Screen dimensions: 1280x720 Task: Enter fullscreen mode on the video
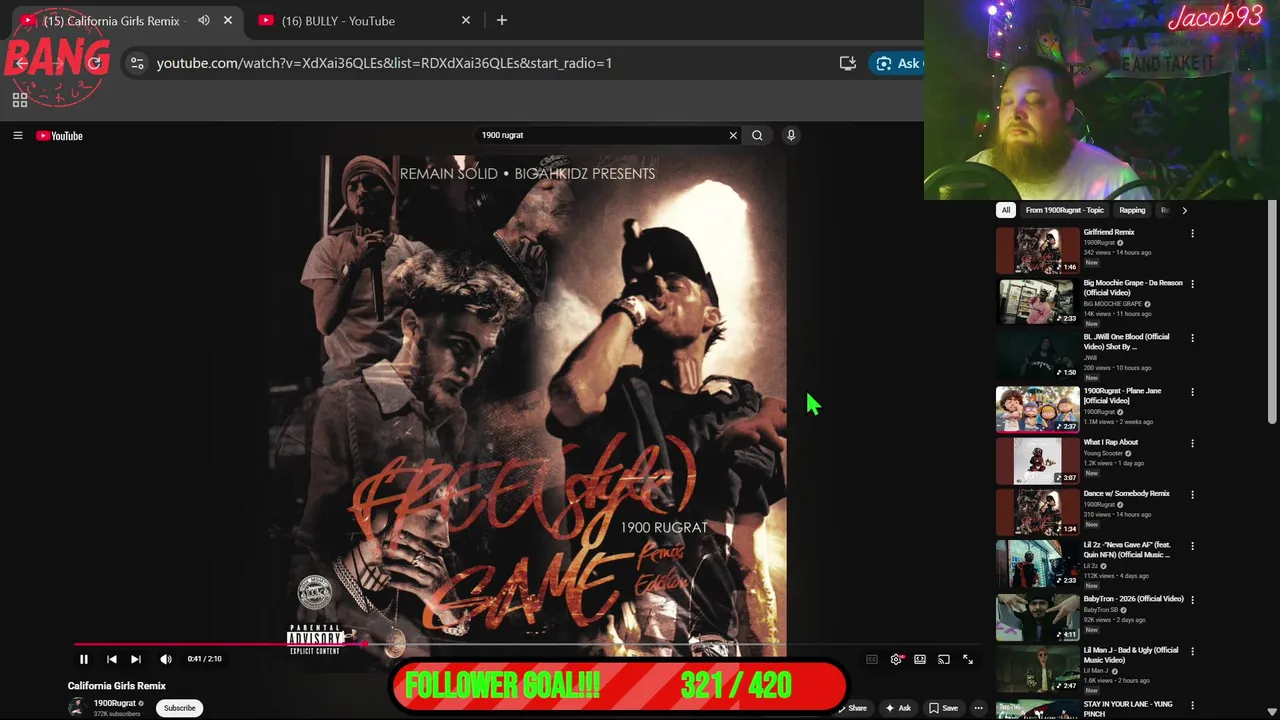pos(968,659)
